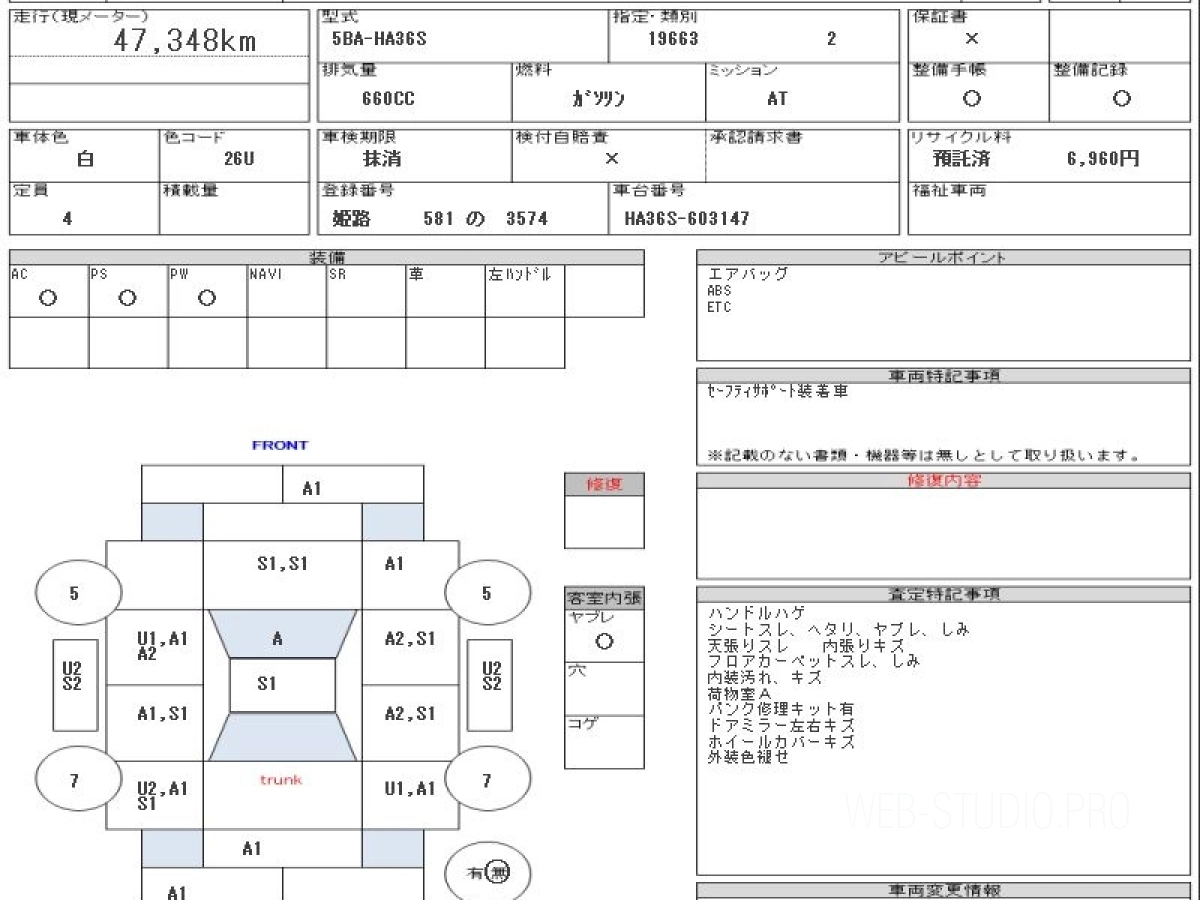Click the windshield area marked A
This screenshot has height=900, width=1200.
[282, 634]
